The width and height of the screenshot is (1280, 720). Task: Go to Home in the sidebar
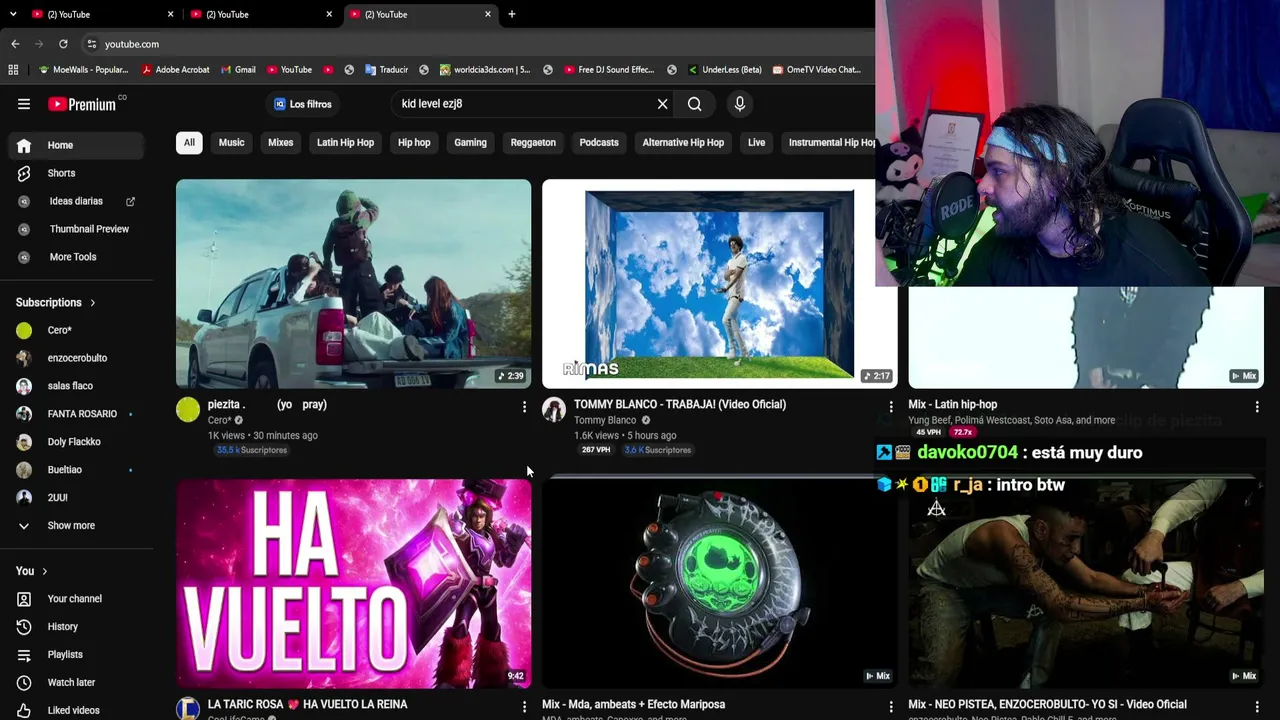(76, 145)
